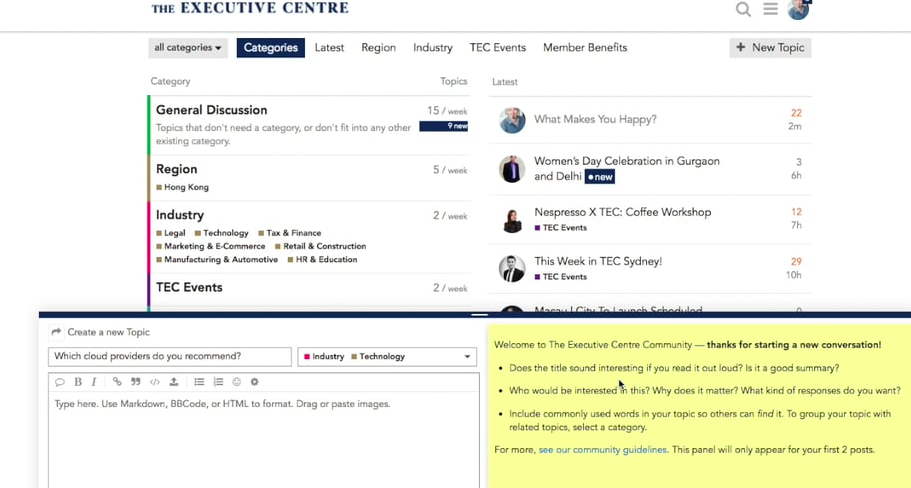Open avatar of What Makes You Happy poster
Screen dimensions: 911x488
point(512,120)
